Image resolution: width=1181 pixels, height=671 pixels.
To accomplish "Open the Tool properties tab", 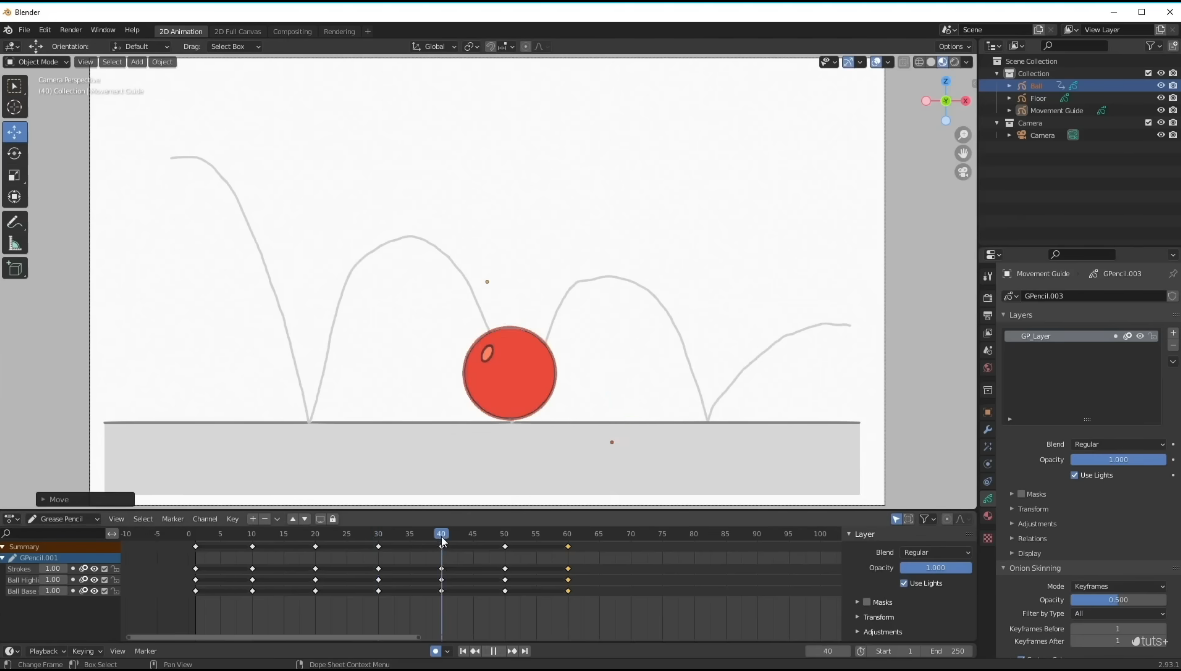I will coord(987,276).
